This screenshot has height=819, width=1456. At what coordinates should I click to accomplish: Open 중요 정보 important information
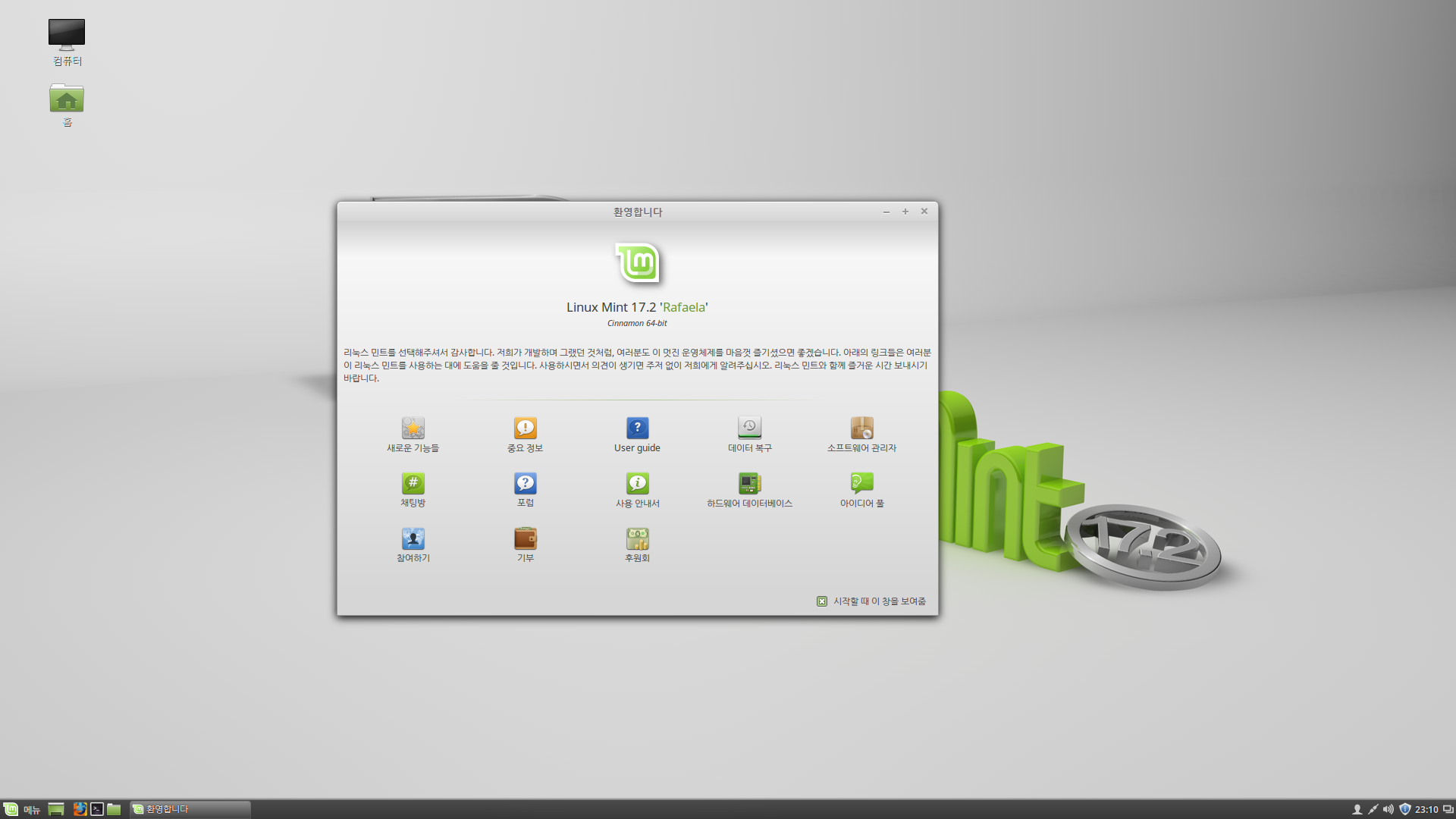[x=525, y=435]
